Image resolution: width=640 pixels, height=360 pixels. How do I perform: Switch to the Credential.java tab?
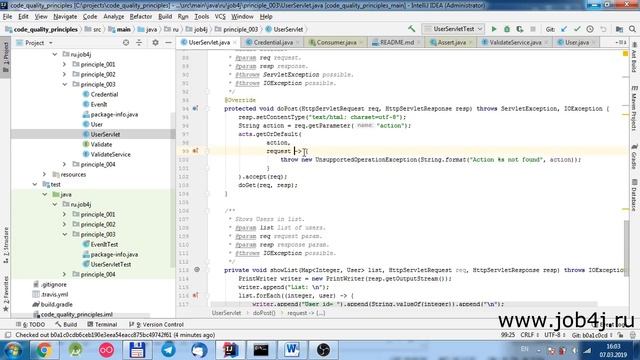click(x=273, y=42)
